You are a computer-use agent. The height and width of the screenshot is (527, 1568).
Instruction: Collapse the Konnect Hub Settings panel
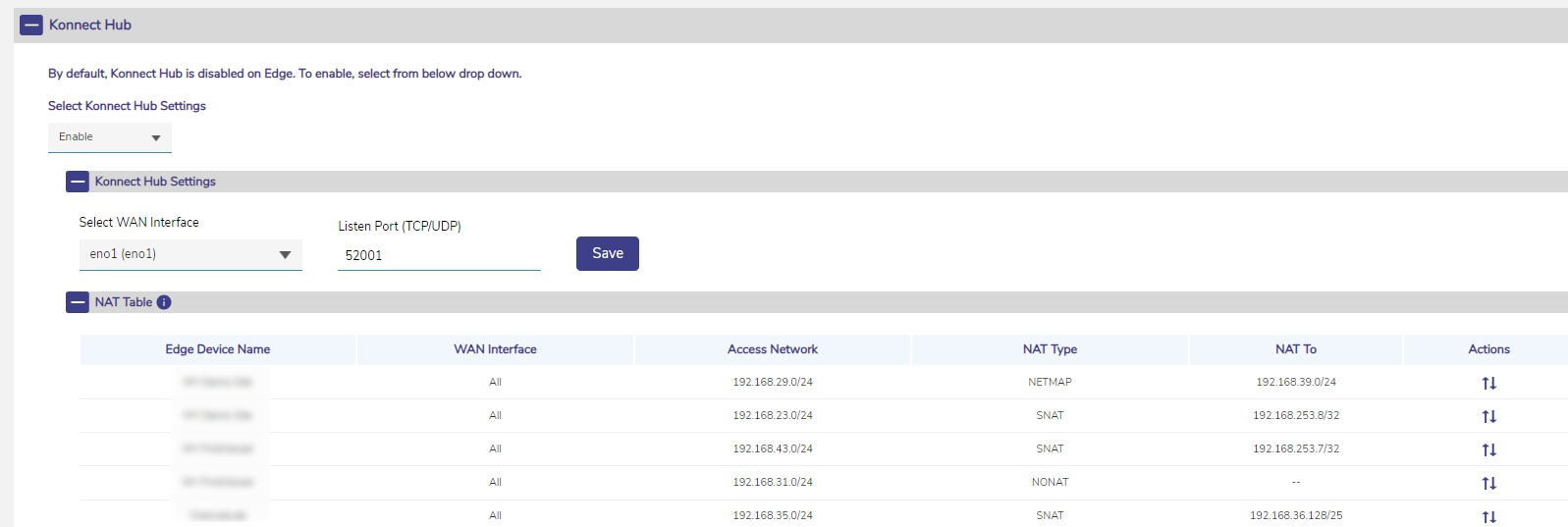tap(78, 182)
